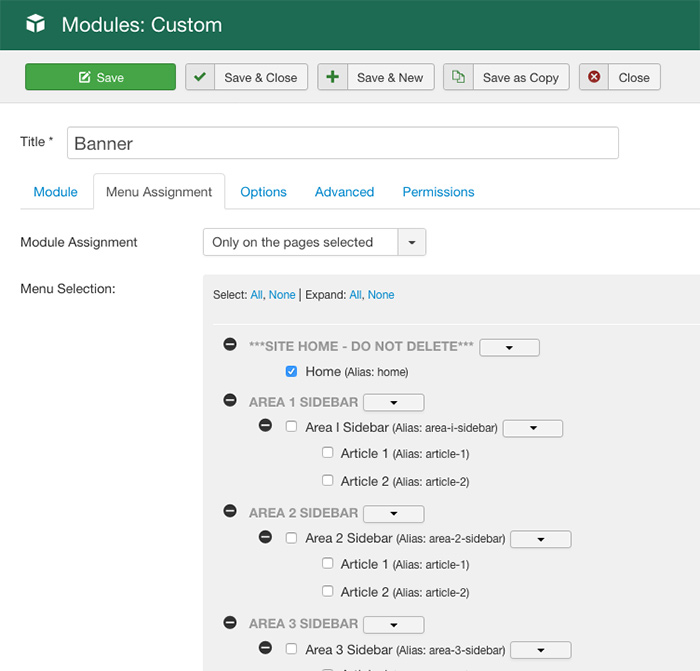Check Article 2 under Area 2 Sidebar
Image resolution: width=700 pixels, height=671 pixels.
click(x=328, y=591)
